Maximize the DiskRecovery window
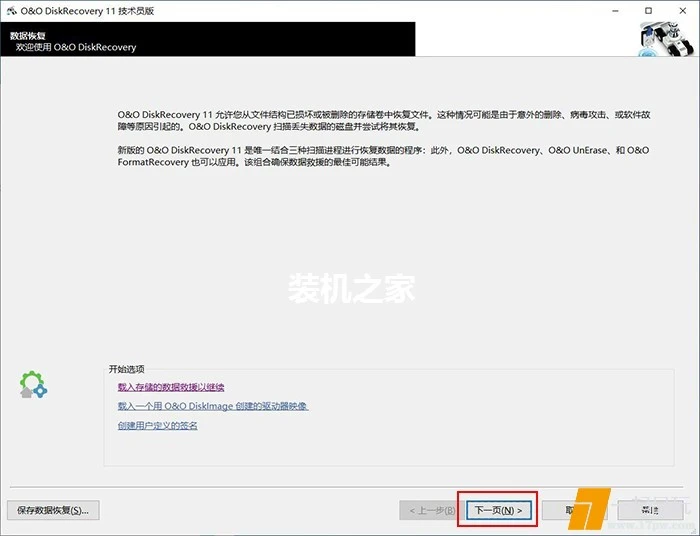 click(649, 10)
